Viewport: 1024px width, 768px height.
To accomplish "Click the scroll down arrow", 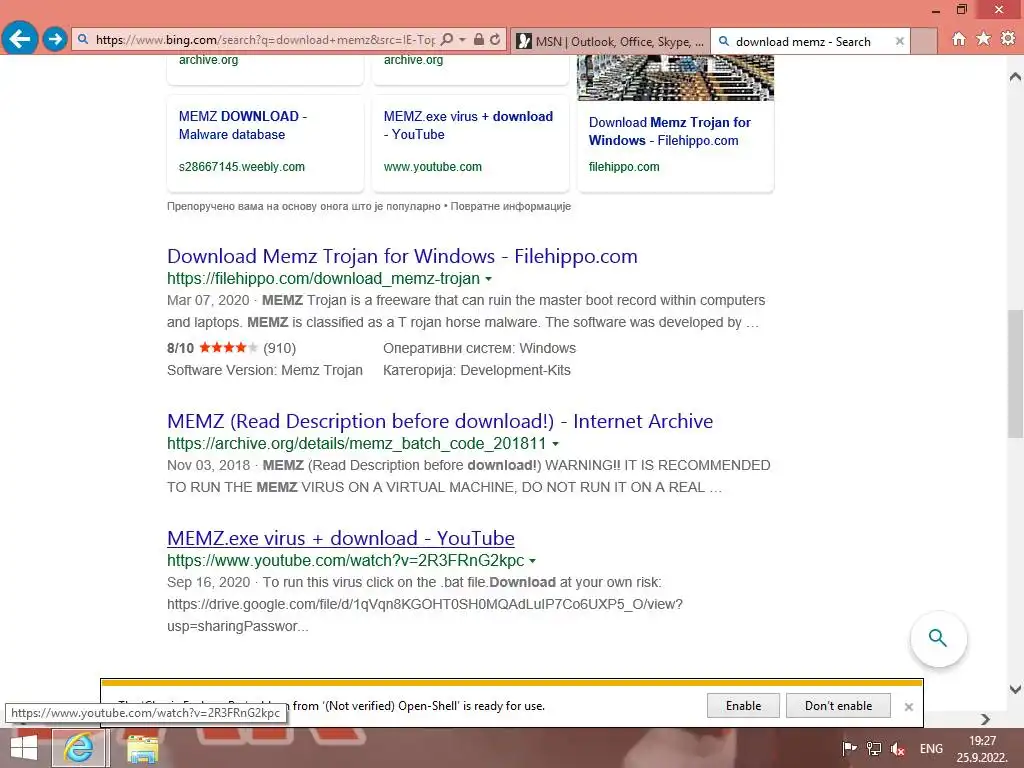I will click(x=1015, y=690).
